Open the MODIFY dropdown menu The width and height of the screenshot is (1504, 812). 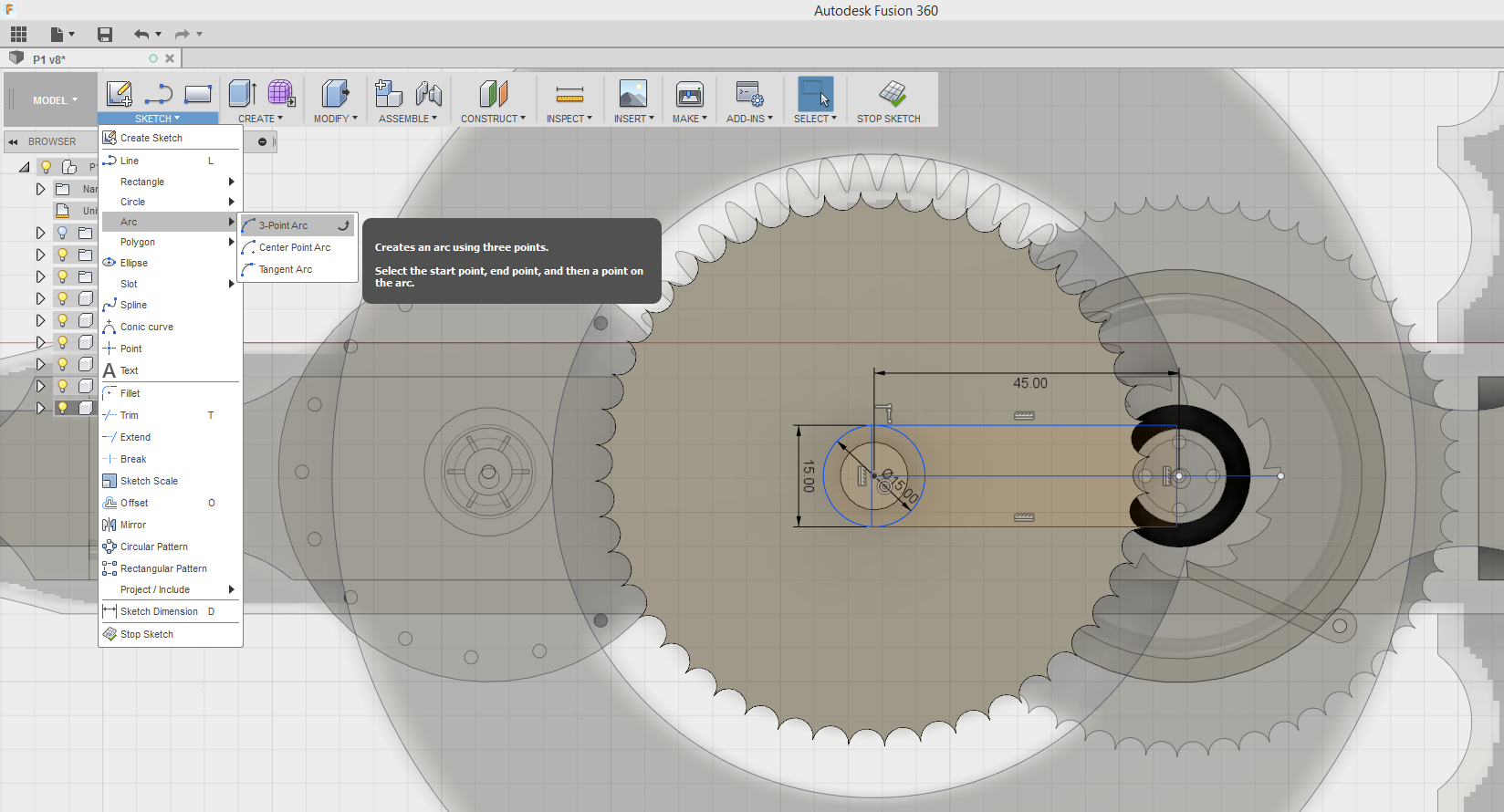coord(335,119)
